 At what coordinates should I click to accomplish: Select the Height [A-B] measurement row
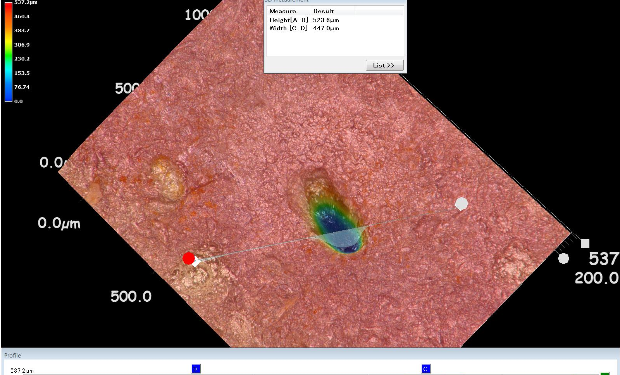point(335,20)
